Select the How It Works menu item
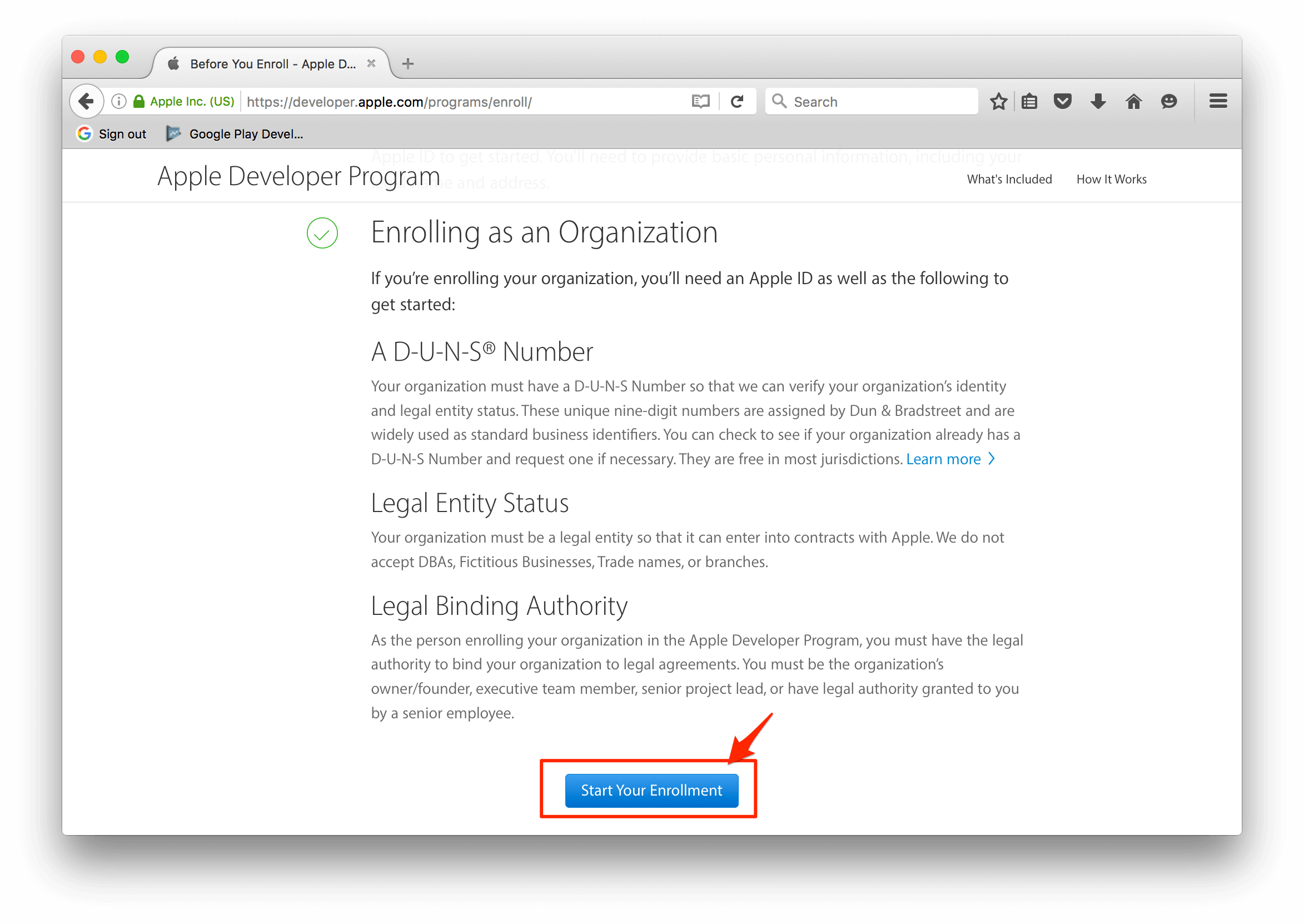The width and height of the screenshot is (1304, 924). click(x=1112, y=180)
